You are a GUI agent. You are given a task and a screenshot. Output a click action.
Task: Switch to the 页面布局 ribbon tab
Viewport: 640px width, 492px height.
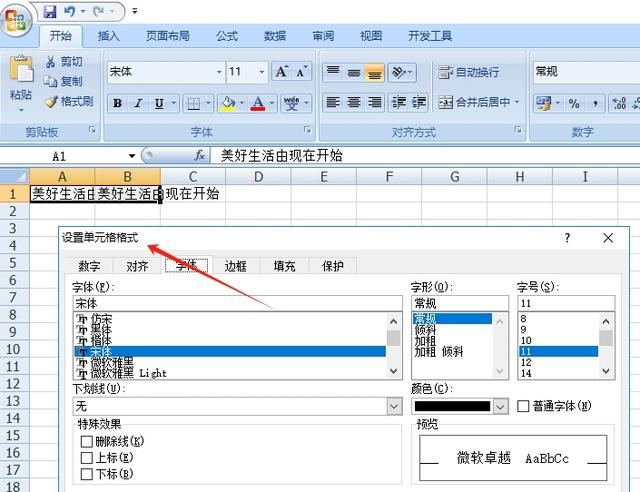(x=168, y=36)
